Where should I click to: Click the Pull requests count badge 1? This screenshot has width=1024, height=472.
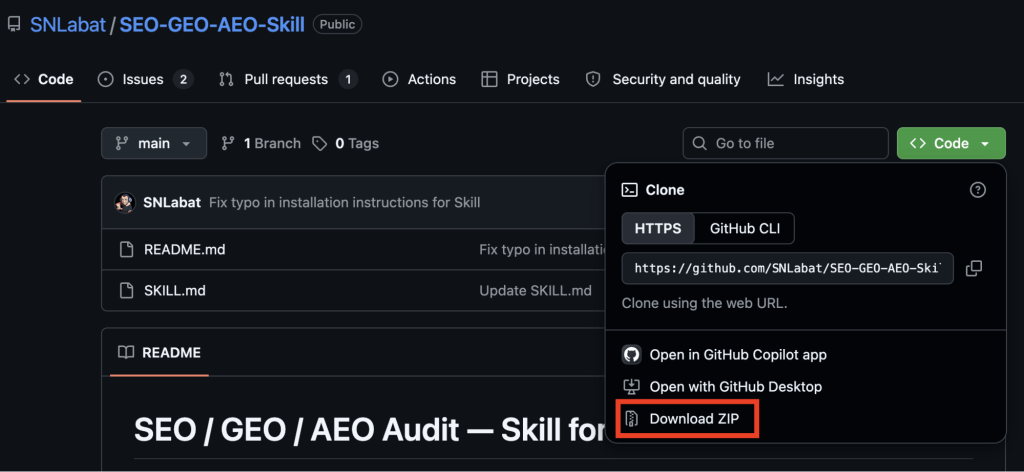[x=348, y=80]
